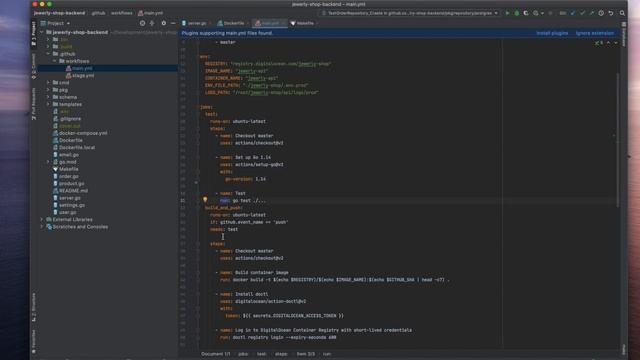Expand the templates folder
The image size is (640, 360).
(x=48, y=104)
